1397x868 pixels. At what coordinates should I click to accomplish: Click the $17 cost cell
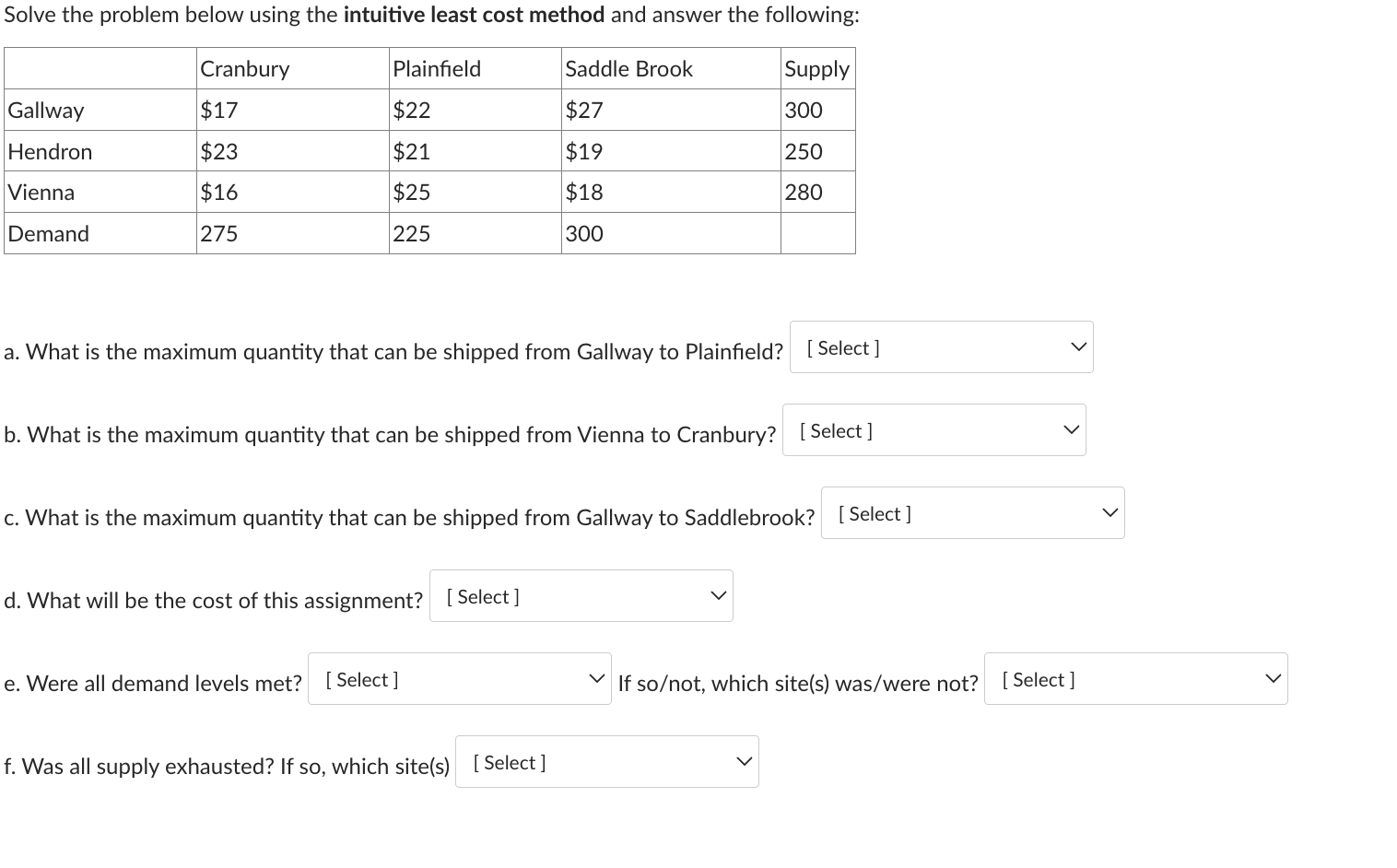[219, 110]
